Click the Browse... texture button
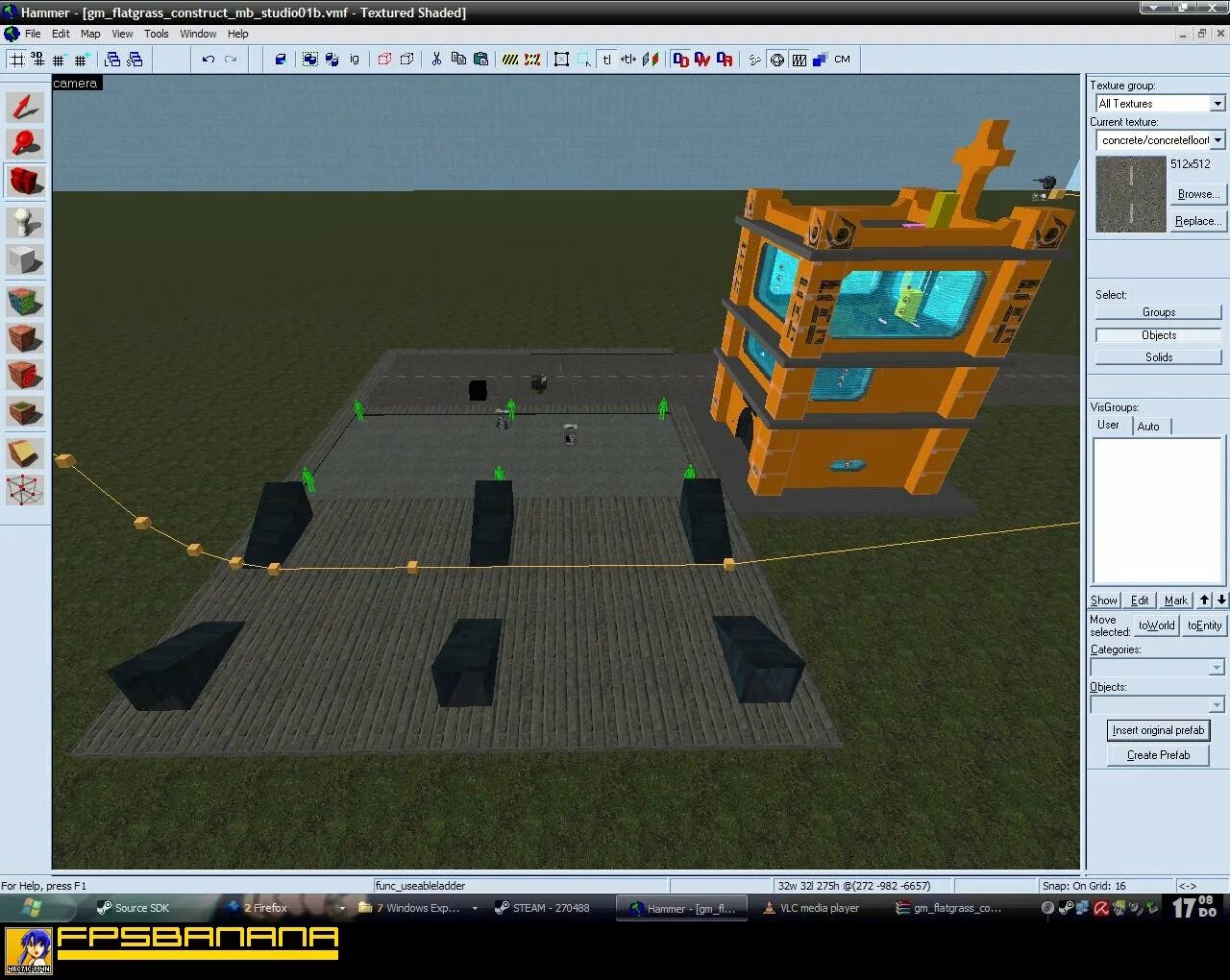Viewport: 1230px width, 980px height. [x=1197, y=194]
